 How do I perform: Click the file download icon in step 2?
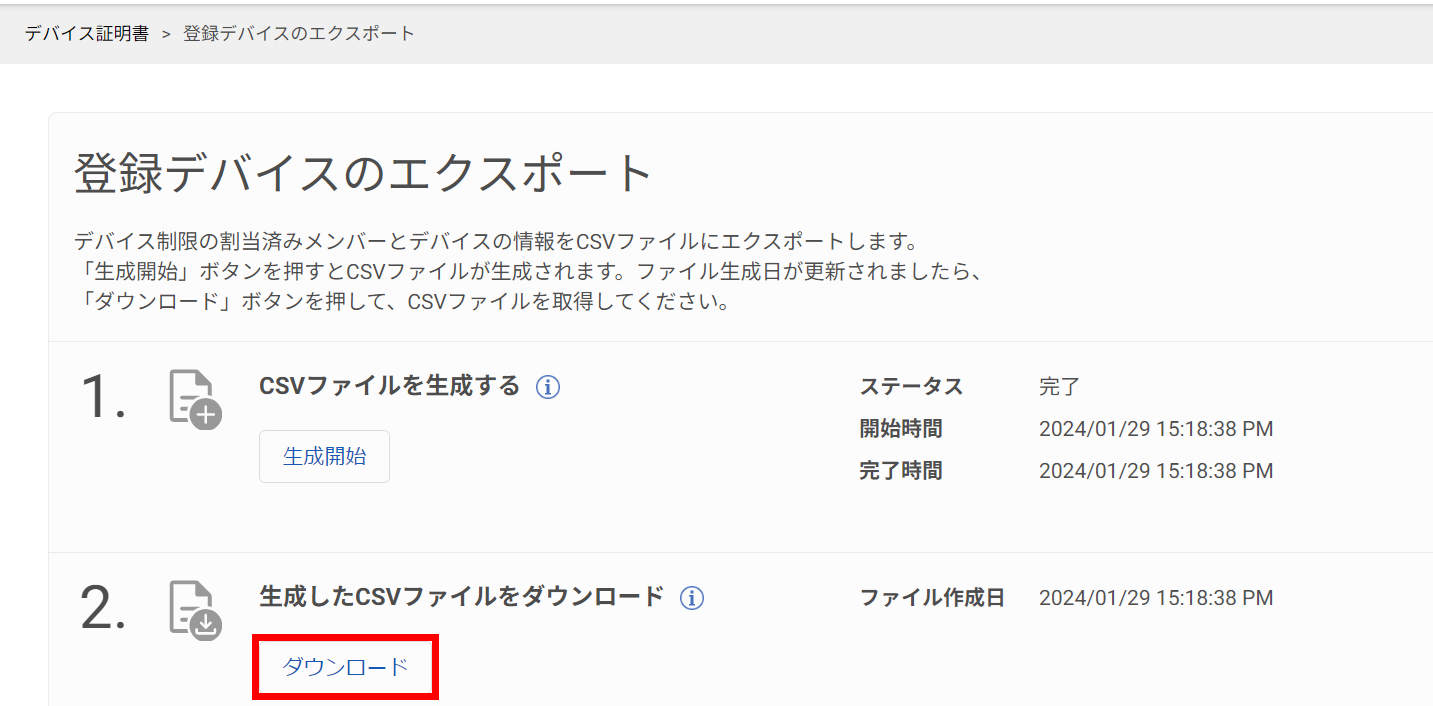(x=195, y=610)
